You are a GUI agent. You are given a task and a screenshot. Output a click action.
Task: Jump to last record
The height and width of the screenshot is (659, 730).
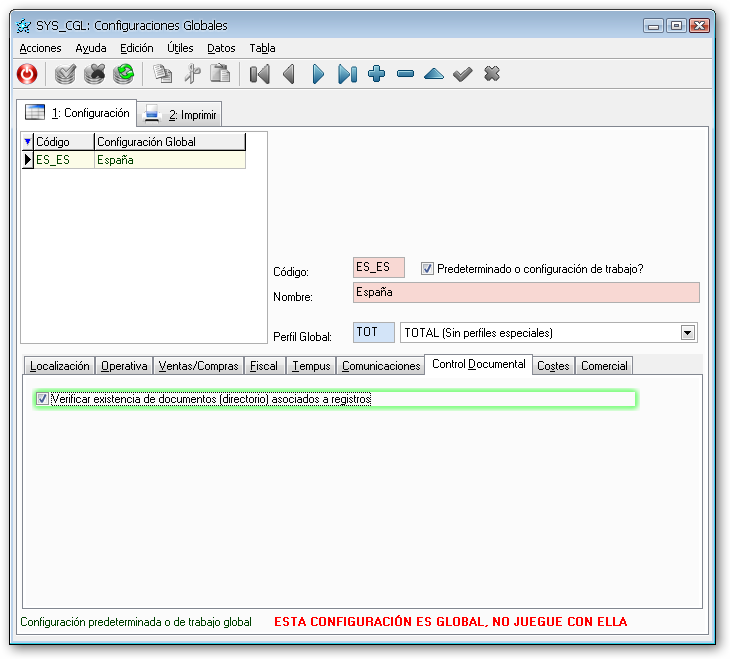tap(347, 74)
